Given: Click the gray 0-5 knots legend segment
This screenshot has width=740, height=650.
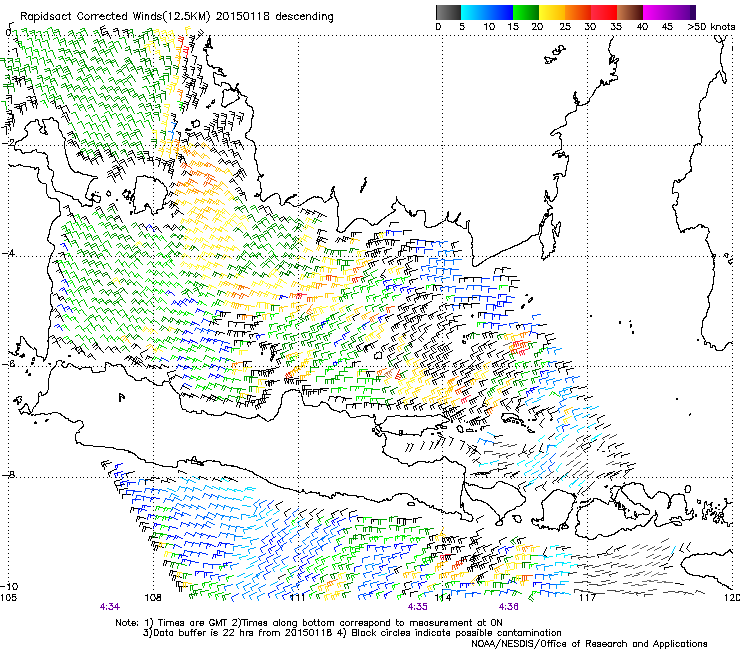Looking at the screenshot, I should (x=449, y=12).
